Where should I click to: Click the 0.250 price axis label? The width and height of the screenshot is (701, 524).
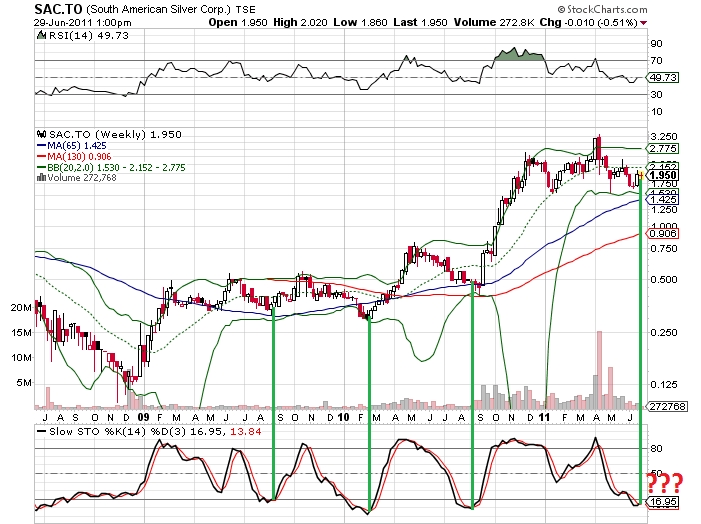(x=663, y=333)
